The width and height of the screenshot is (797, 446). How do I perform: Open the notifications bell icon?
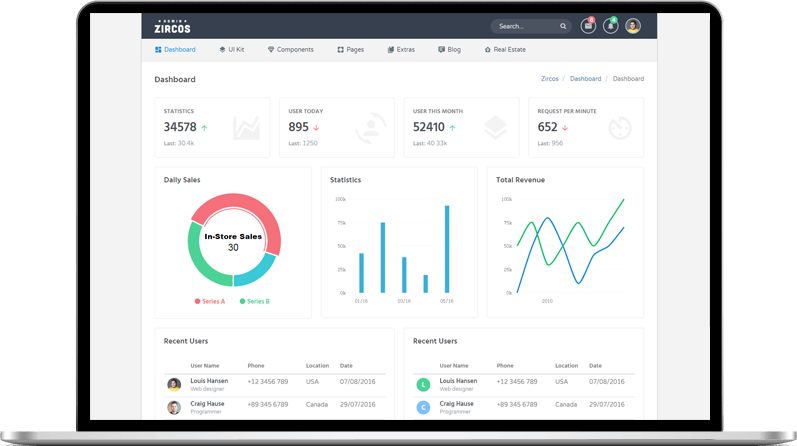610,26
